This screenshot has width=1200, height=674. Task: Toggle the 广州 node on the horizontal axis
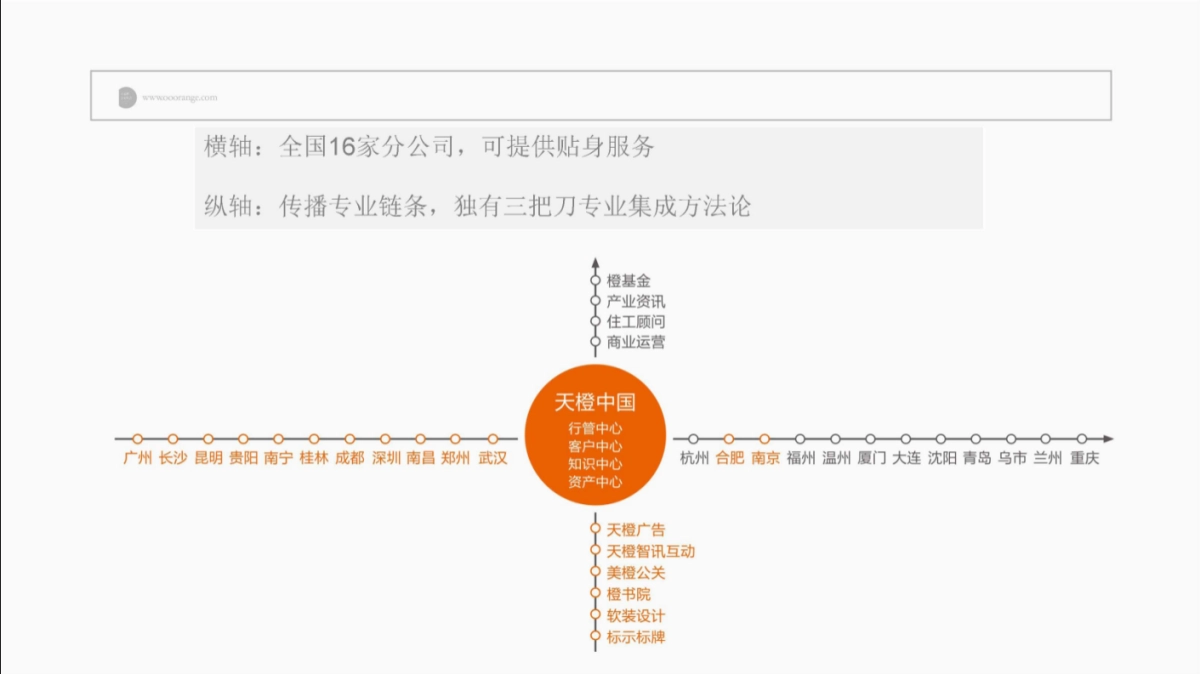tap(137, 438)
